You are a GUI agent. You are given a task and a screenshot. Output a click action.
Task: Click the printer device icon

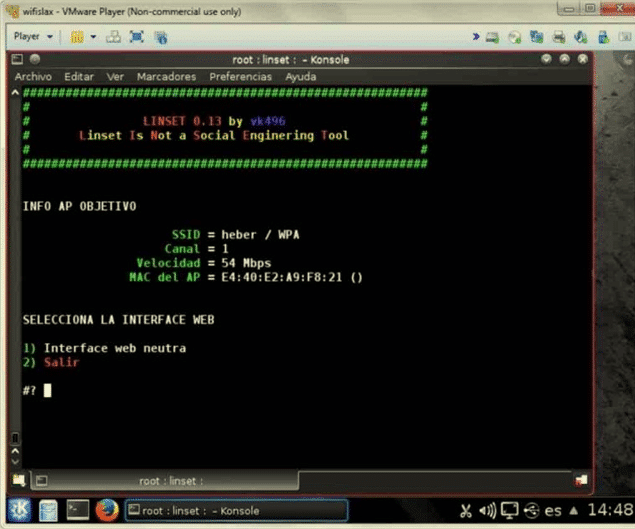(x=559, y=37)
